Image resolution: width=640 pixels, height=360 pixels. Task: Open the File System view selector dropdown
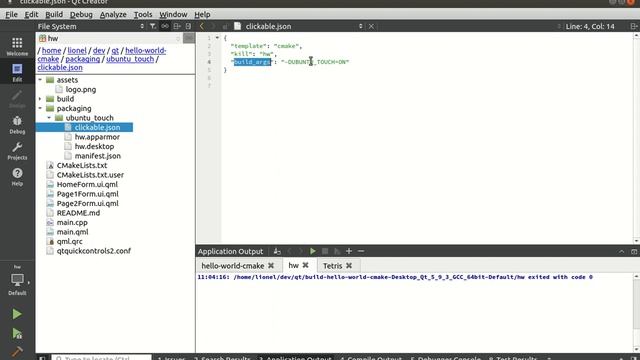coord(91,26)
